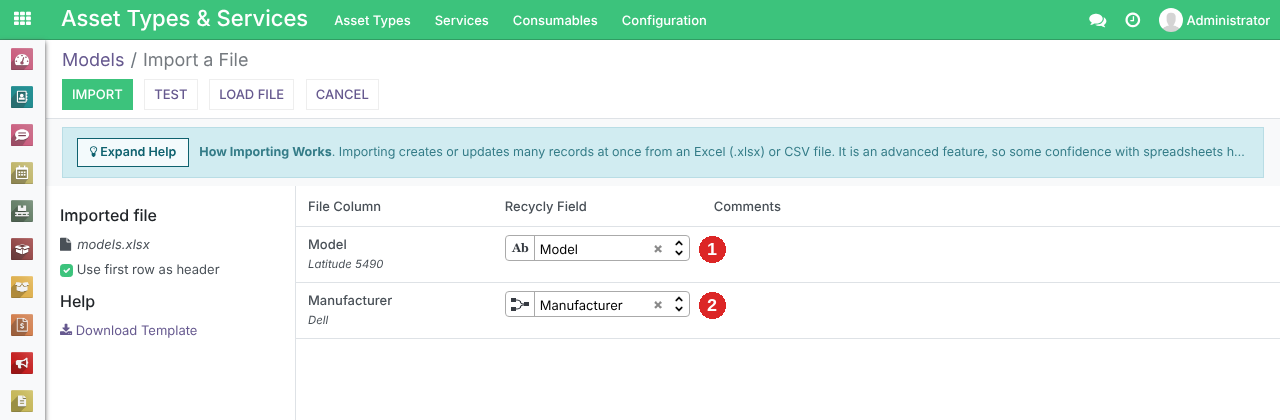Image resolution: width=1280 pixels, height=420 pixels.
Task: Open the Administrator user menu
Action: click(x=1214, y=20)
